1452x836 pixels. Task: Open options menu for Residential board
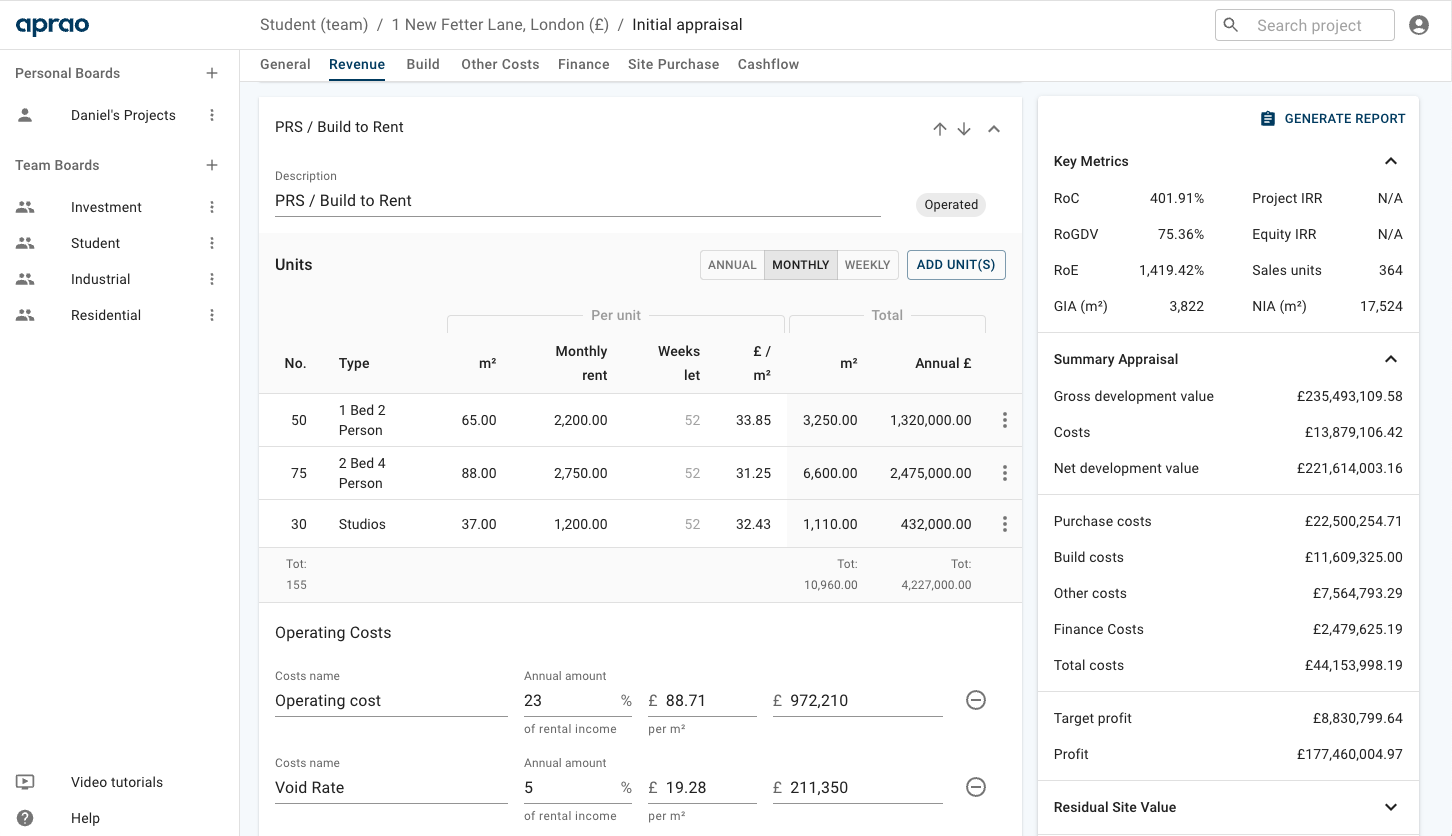(212, 315)
